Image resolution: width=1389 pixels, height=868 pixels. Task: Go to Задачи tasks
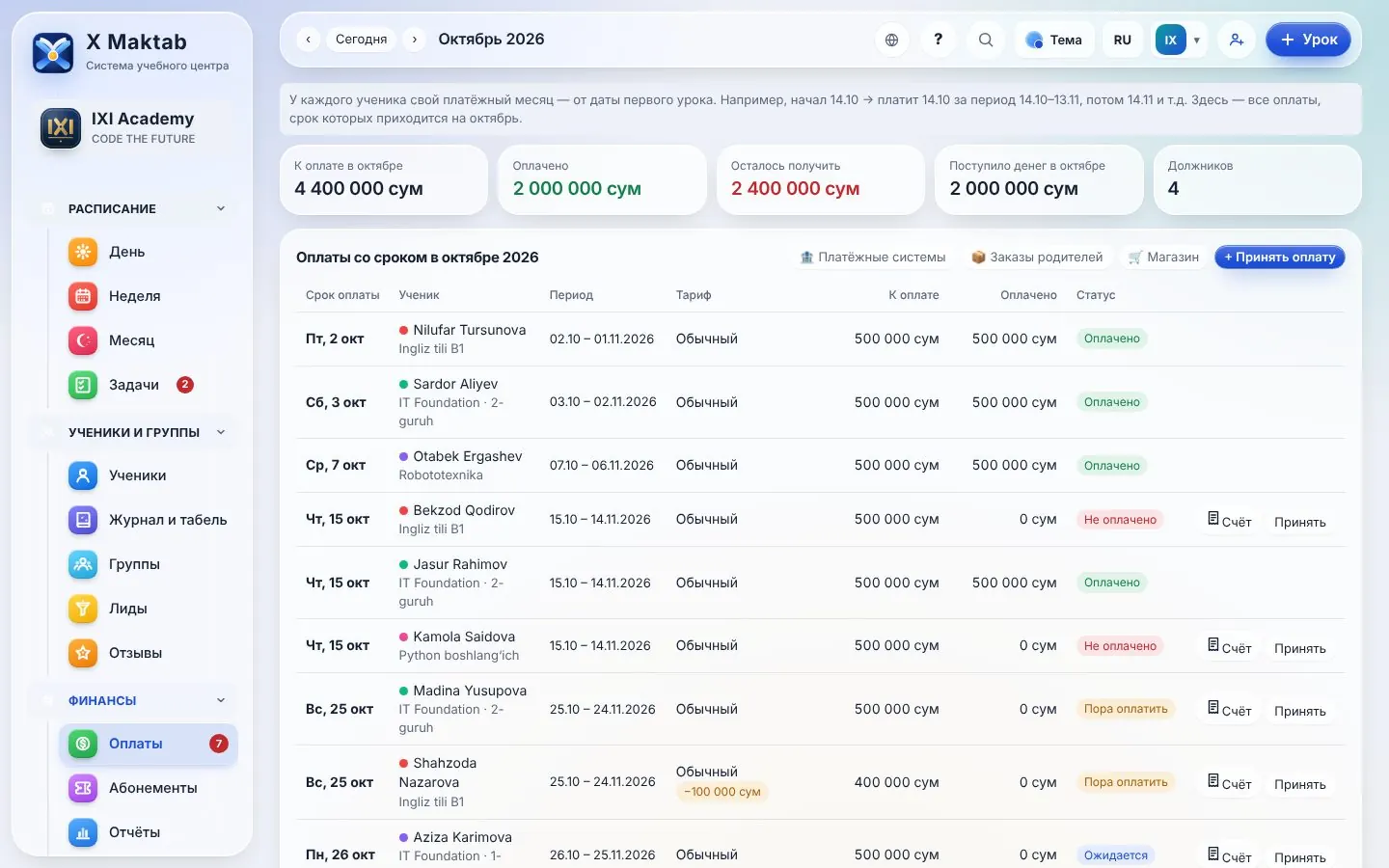(x=149, y=385)
